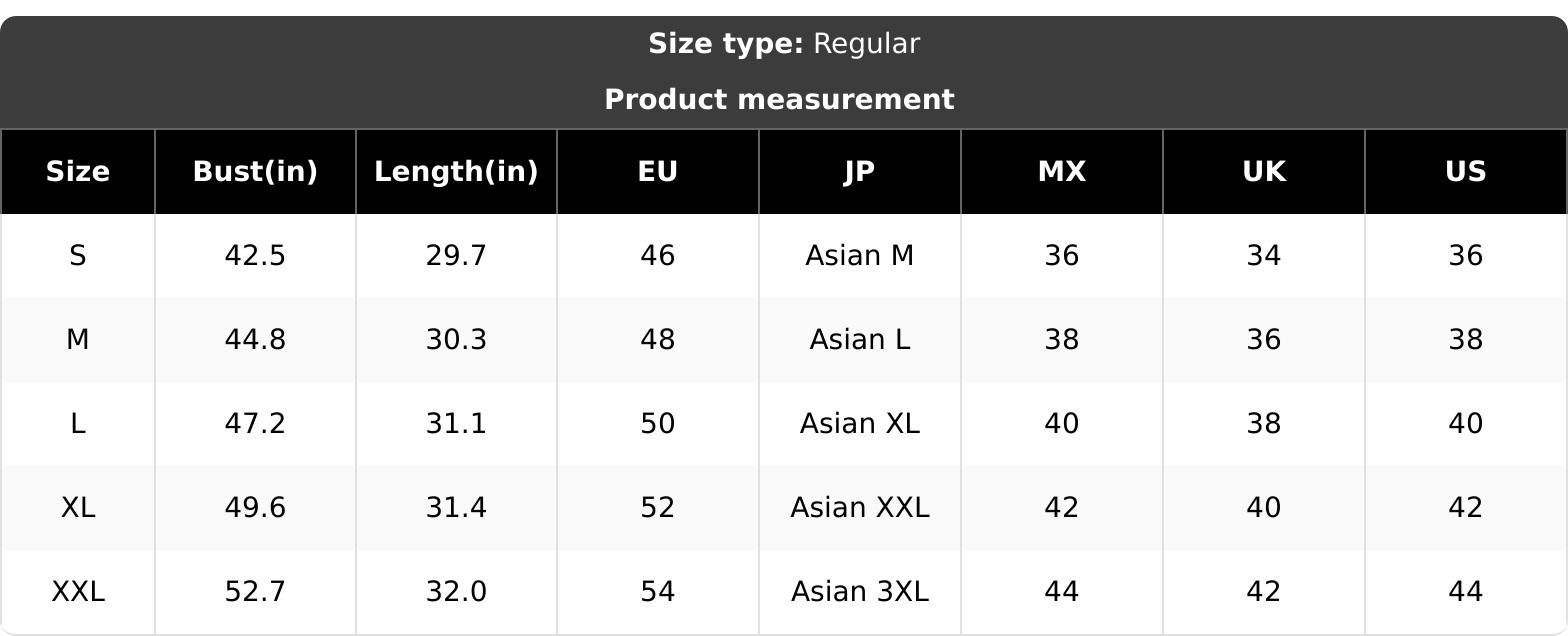Viewport: 1568px width, 636px height.
Task: Click the Product measurement heading
Action: [780, 100]
